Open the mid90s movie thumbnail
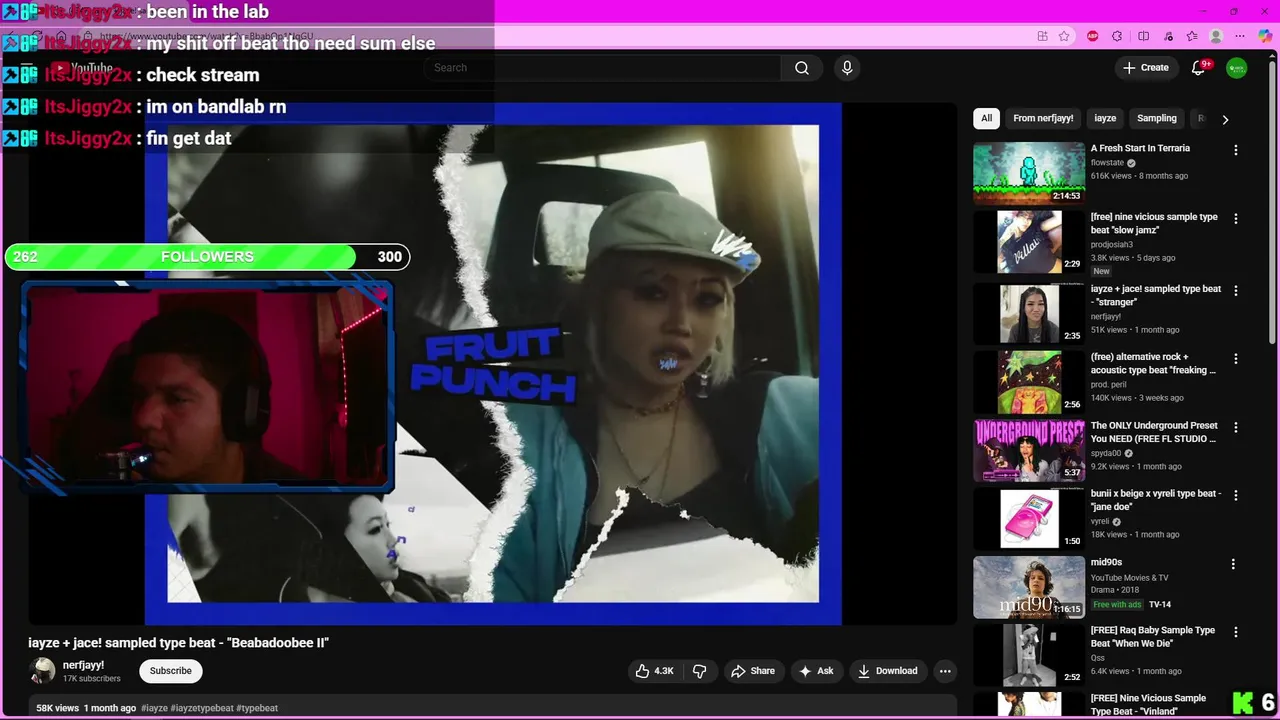 pyautogui.click(x=1029, y=587)
